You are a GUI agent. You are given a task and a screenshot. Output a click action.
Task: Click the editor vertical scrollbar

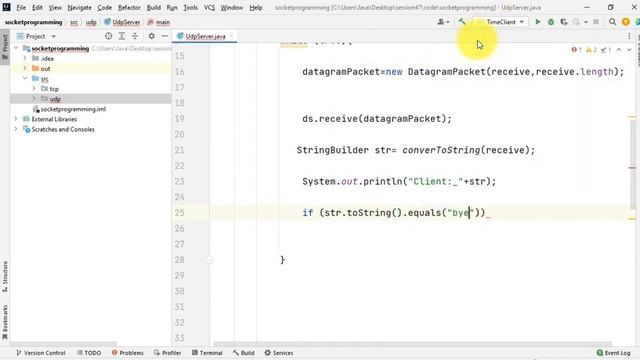click(632, 163)
